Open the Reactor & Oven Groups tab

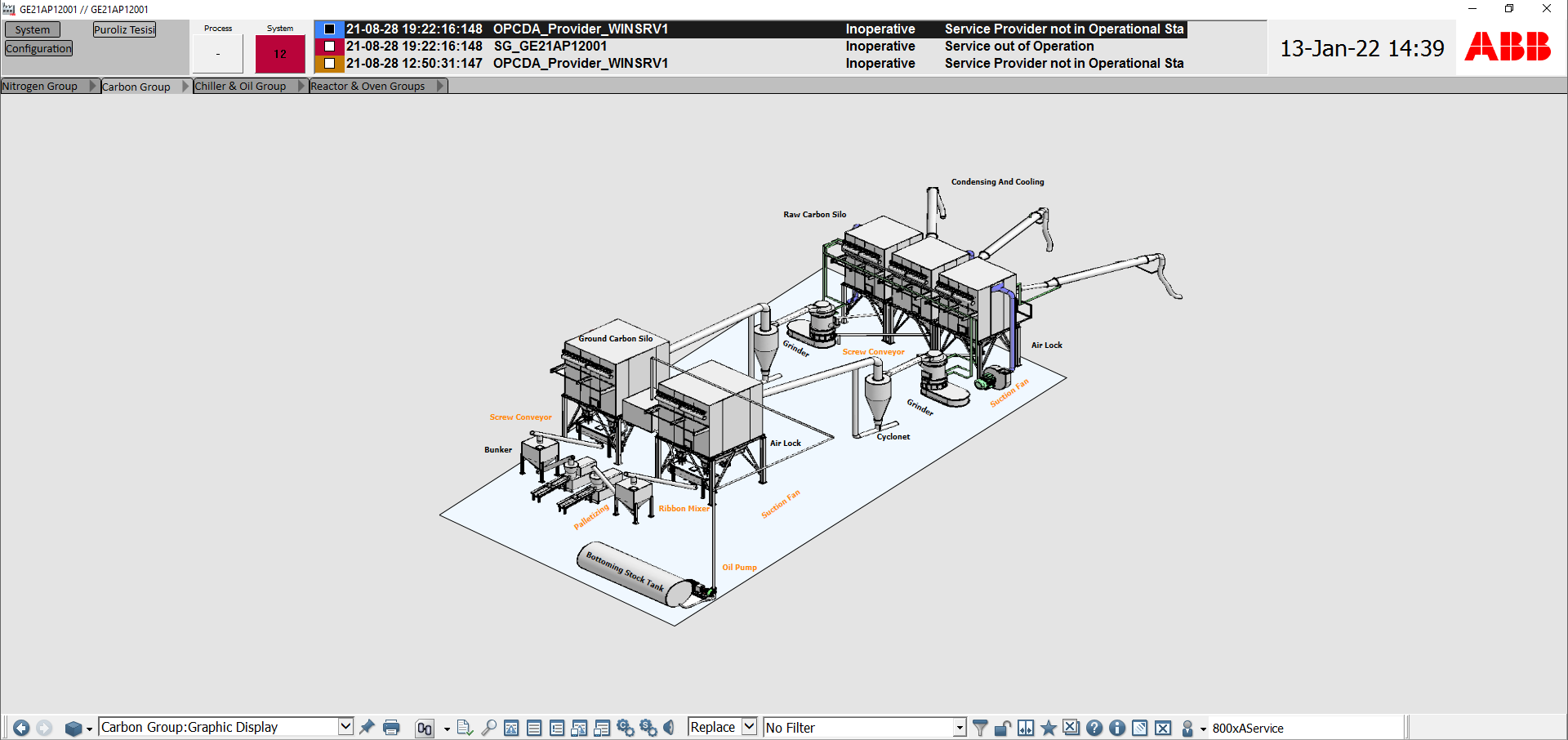[x=367, y=87]
